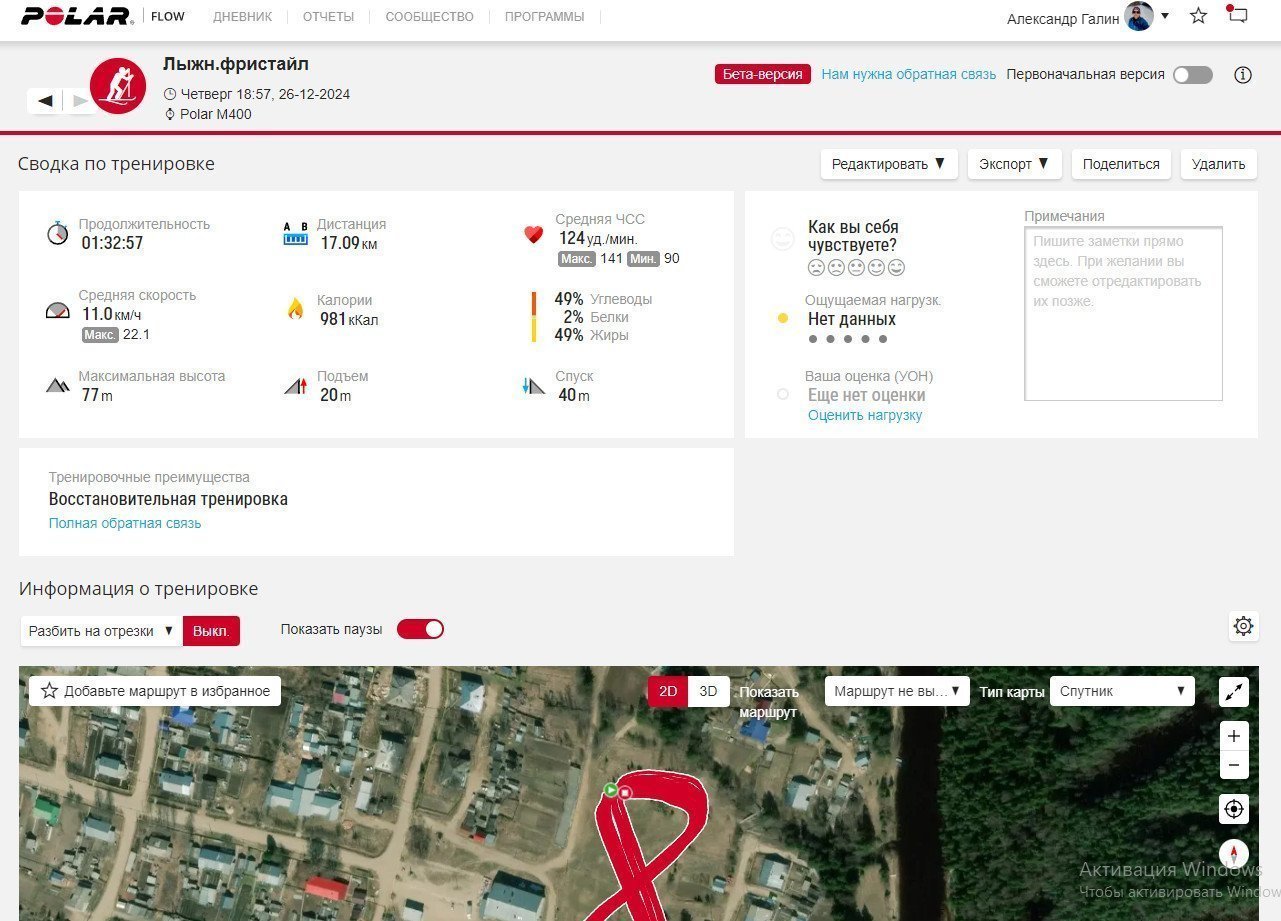Click the Поделиться button
Image resolution: width=1281 pixels, height=921 pixels.
pyautogui.click(x=1121, y=164)
